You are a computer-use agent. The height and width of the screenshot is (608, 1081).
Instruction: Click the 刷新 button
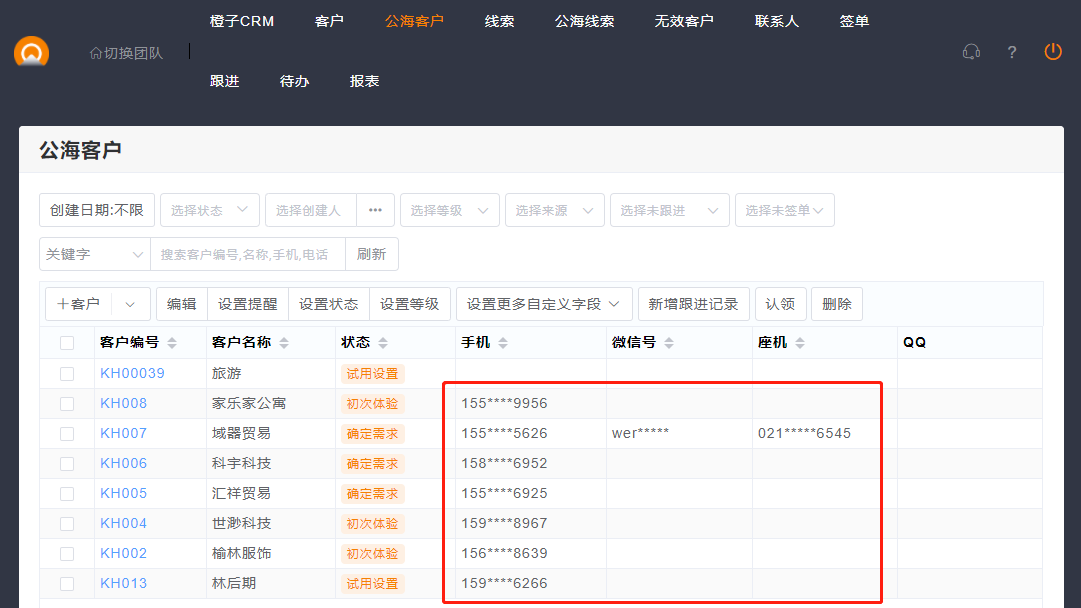coord(371,254)
